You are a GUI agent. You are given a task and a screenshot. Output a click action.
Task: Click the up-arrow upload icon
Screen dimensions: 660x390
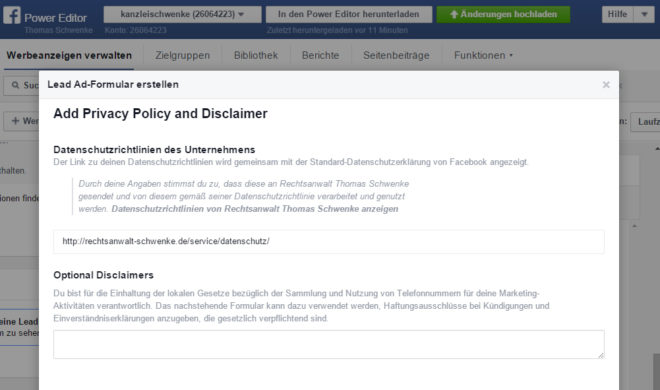[x=454, y=14]
